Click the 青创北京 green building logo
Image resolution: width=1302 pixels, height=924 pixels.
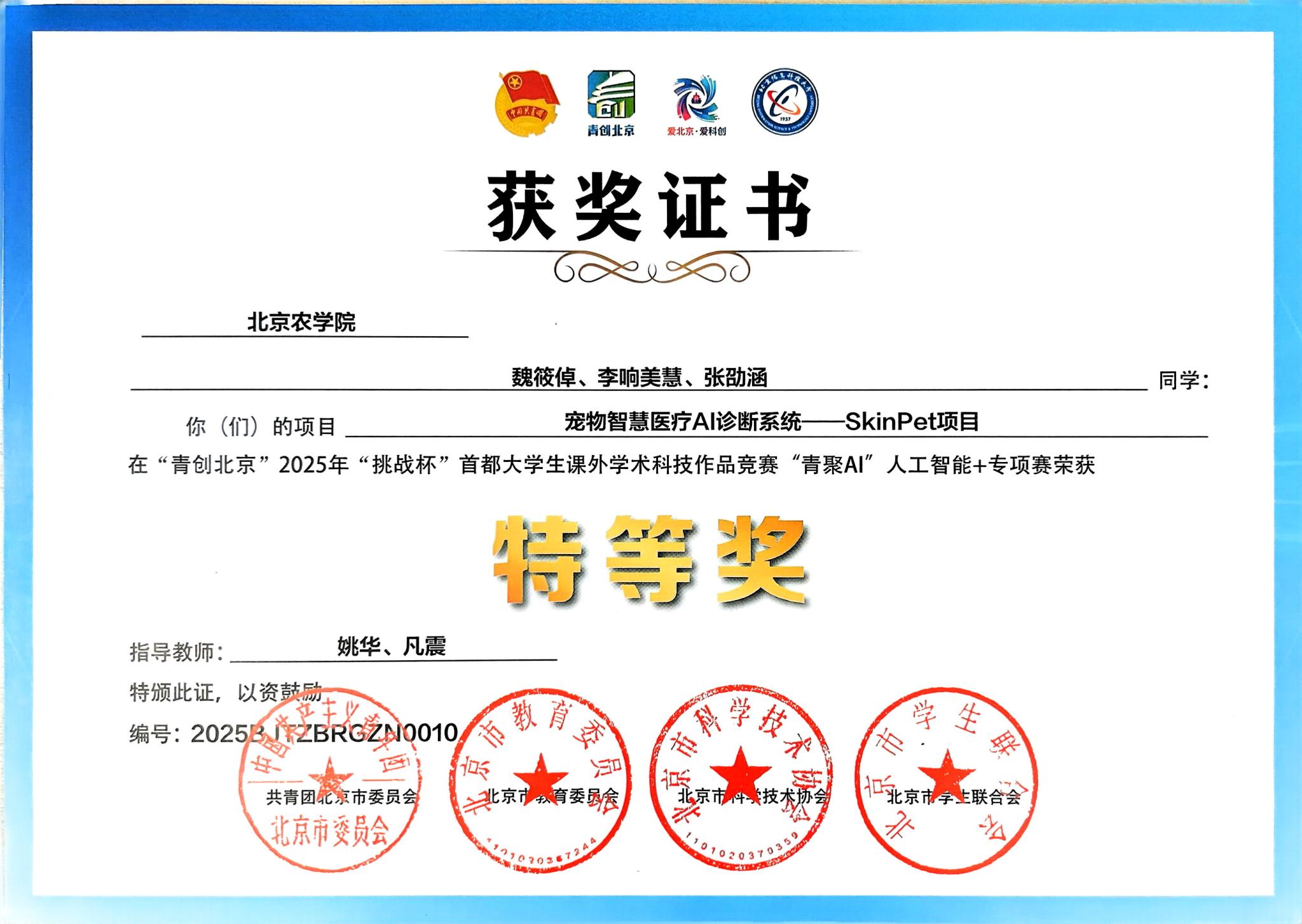coord(610,102)
